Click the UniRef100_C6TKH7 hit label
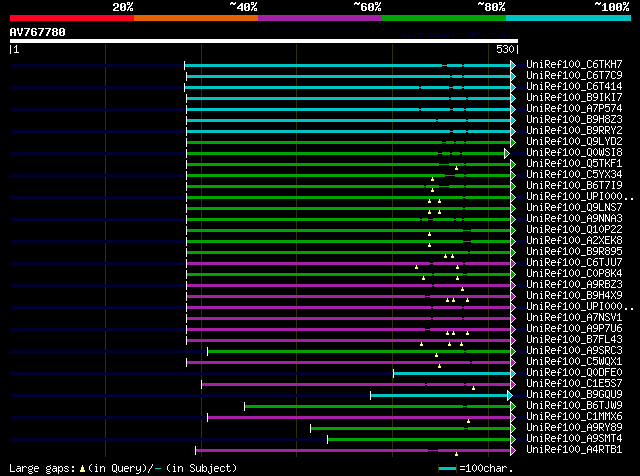Viewport: 640px width, 476px height. 574,65
